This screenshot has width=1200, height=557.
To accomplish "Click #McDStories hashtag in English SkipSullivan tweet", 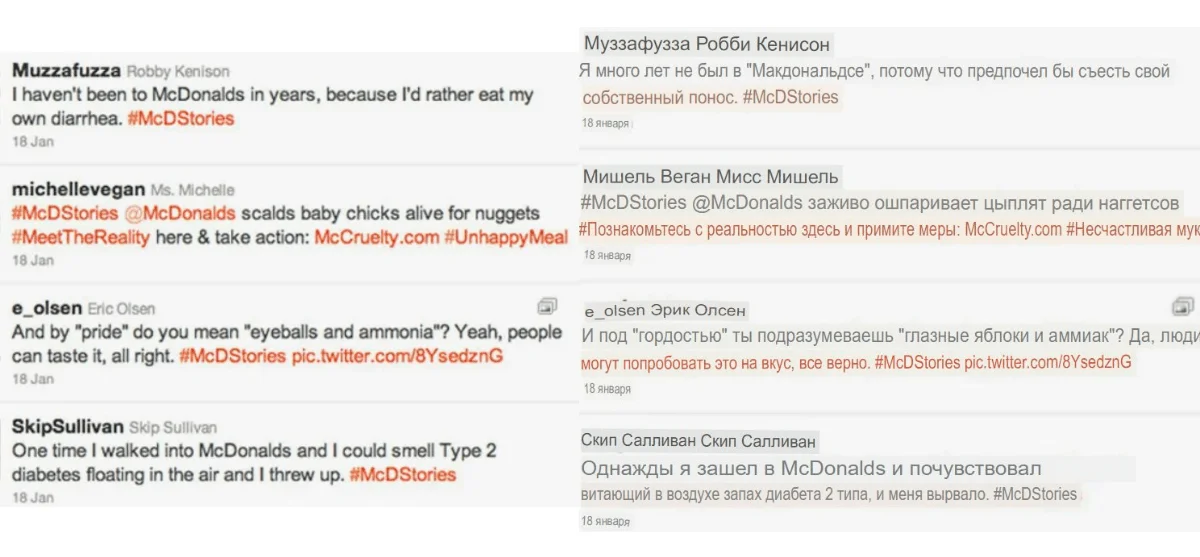I will 402,474.
